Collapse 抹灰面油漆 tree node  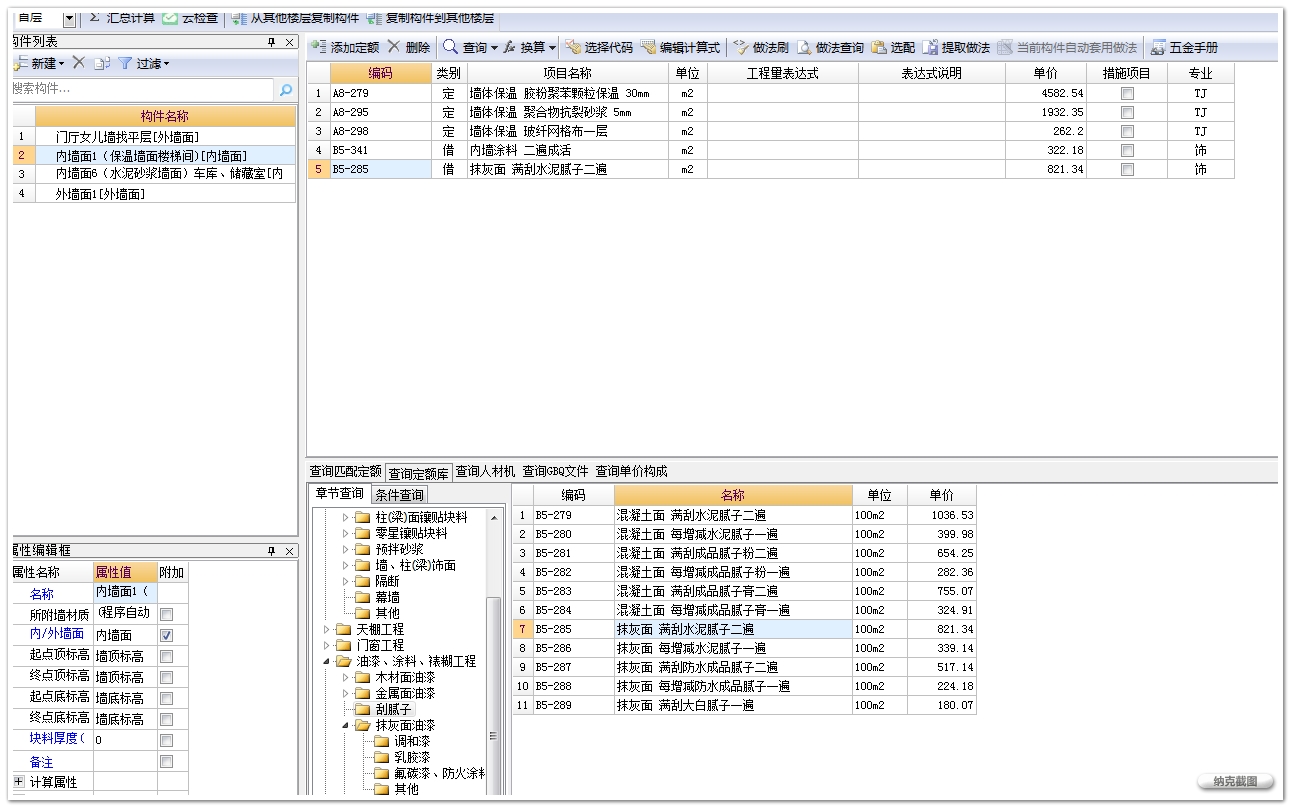click(x=346, y=725)
